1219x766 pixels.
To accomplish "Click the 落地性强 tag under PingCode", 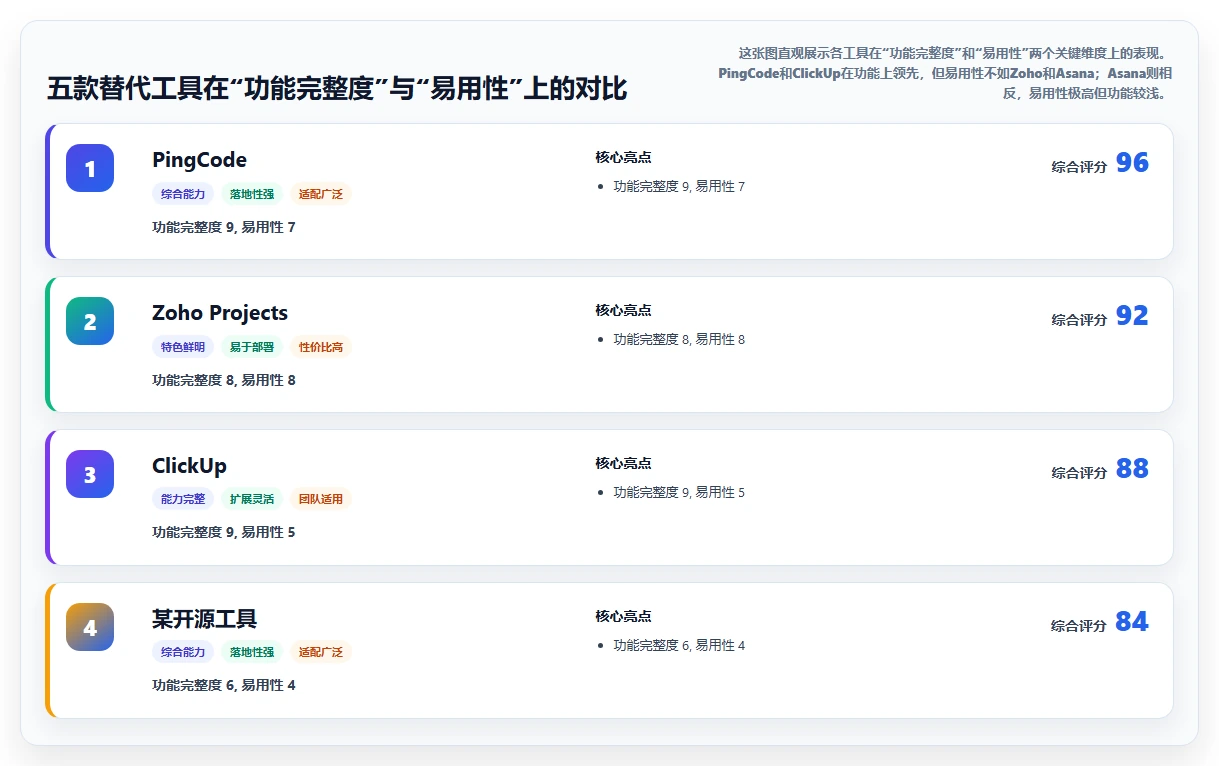I will 252,194.
